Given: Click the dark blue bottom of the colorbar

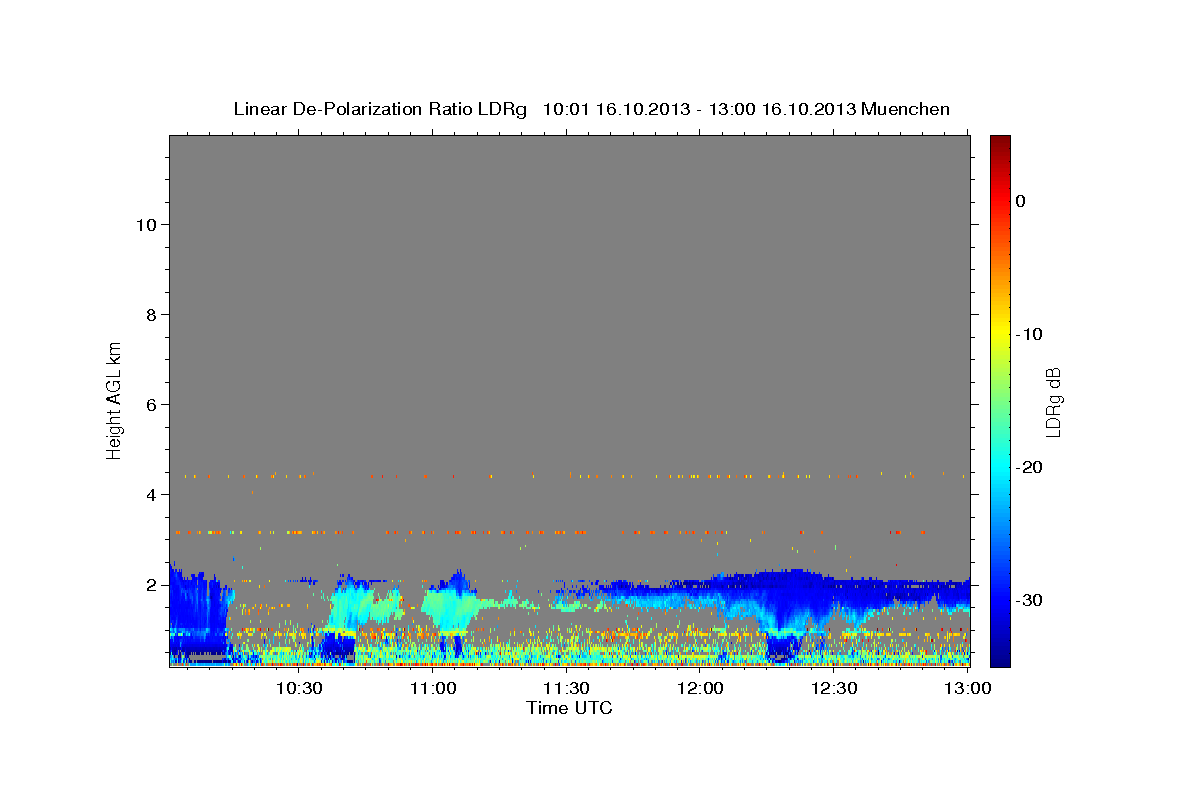Looking at the screenshot, I should (x=1000, y=655).
